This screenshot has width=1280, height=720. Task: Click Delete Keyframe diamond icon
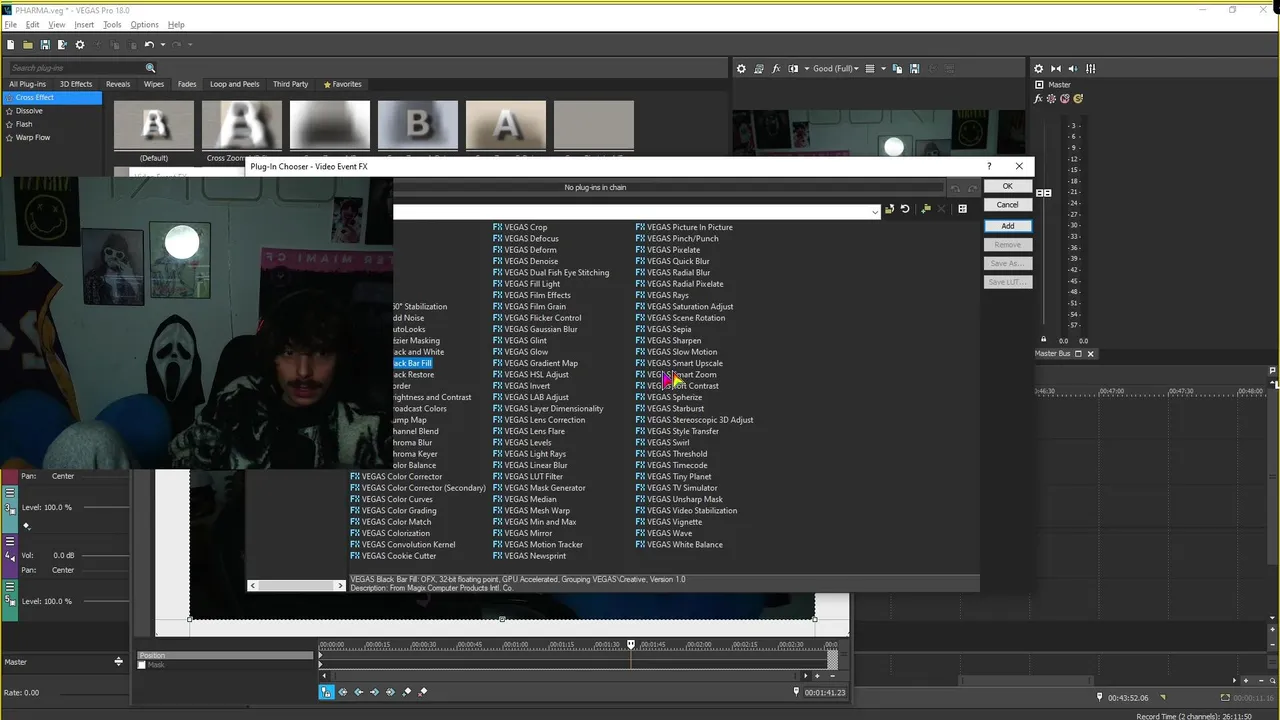[x=423, y=692]
